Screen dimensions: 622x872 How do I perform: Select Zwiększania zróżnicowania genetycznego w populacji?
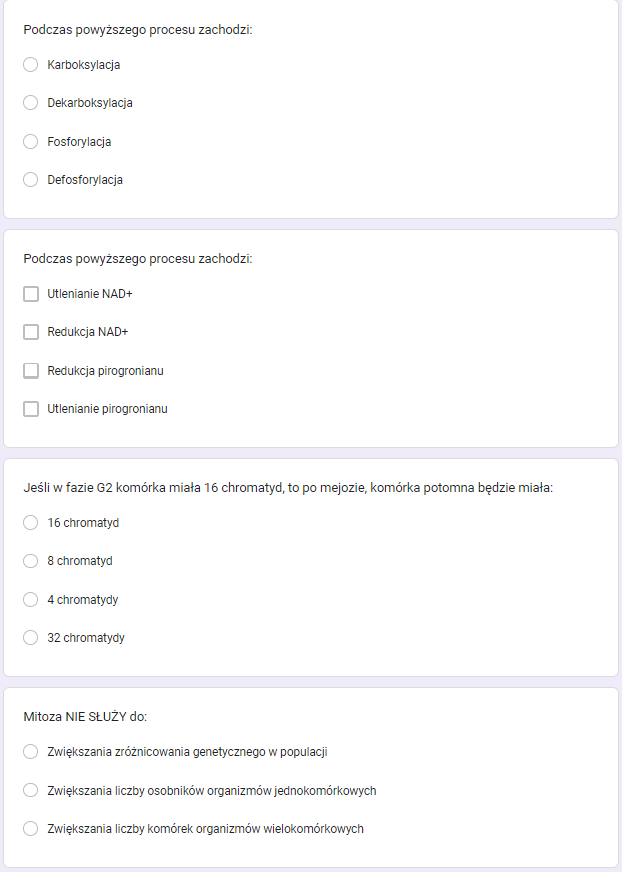31,751
